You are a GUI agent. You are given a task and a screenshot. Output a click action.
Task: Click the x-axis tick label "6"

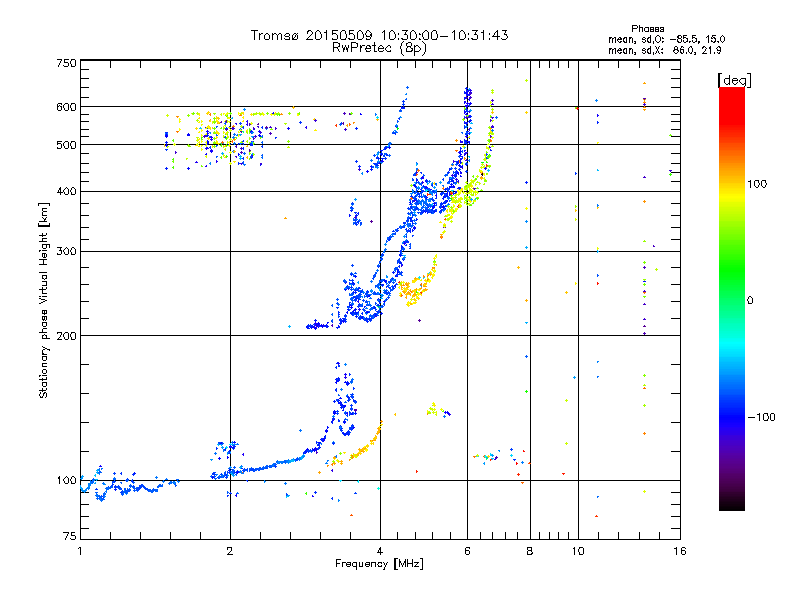(467, 551)
